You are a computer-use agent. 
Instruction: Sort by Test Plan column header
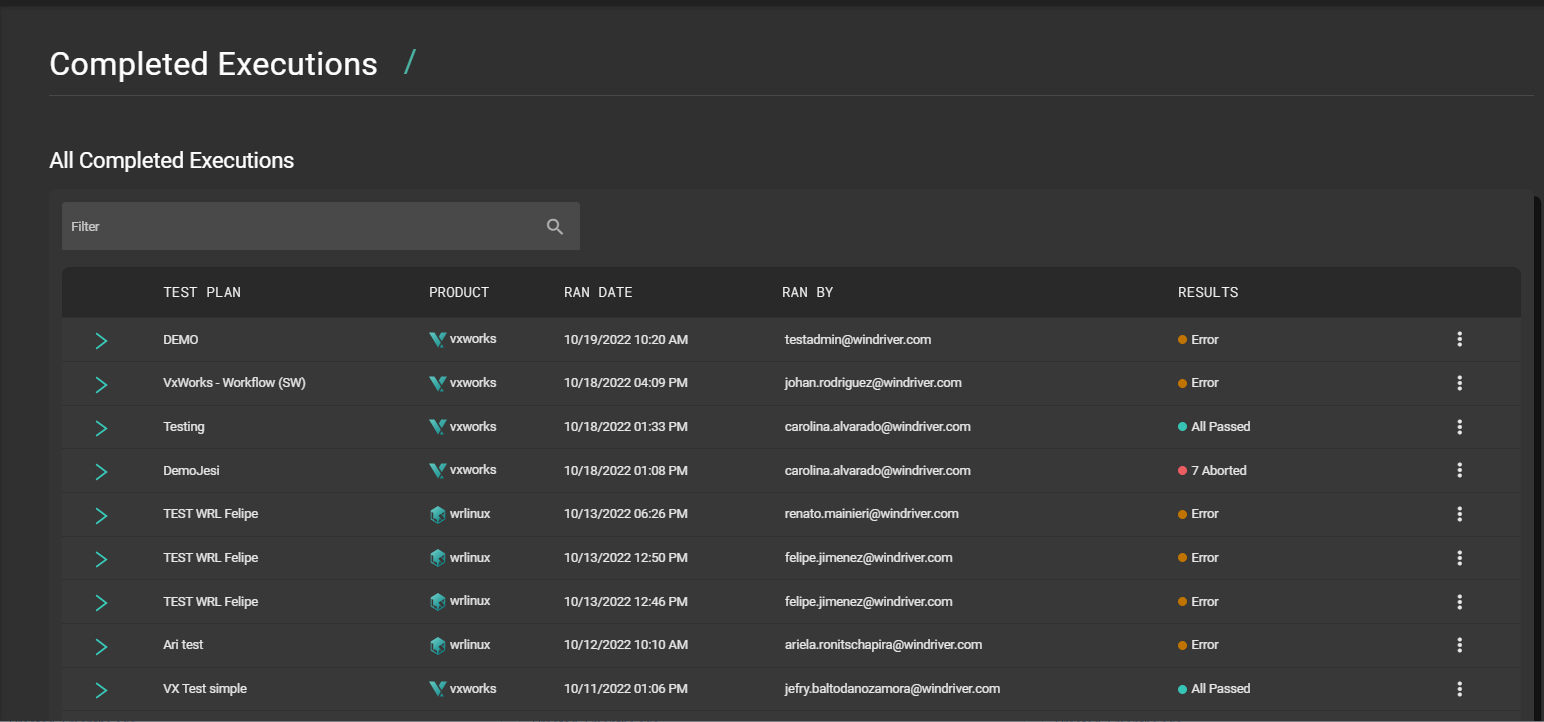[202, 293]
